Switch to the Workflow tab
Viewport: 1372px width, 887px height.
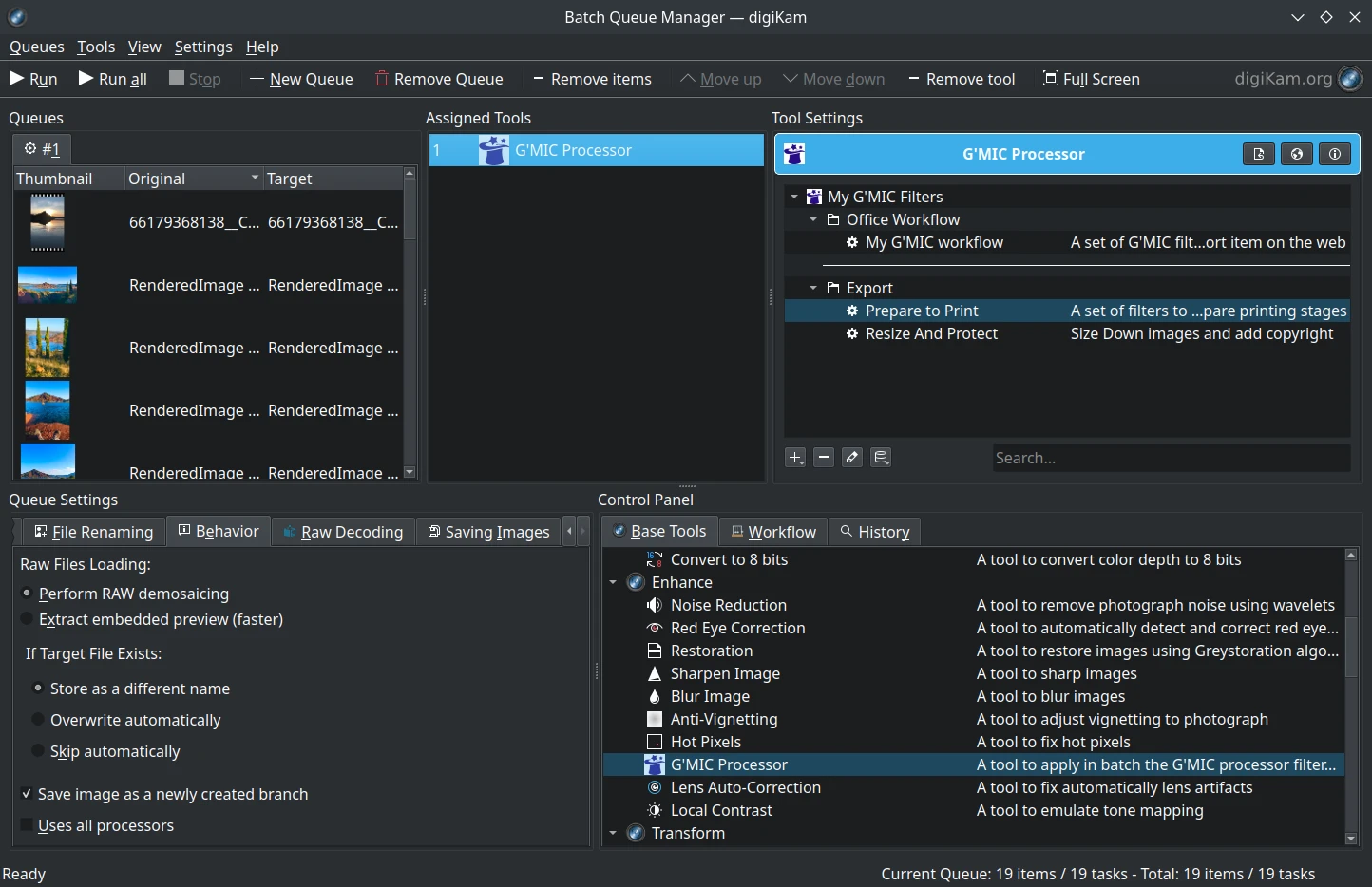pyautogui.click(x=772, y=532)
